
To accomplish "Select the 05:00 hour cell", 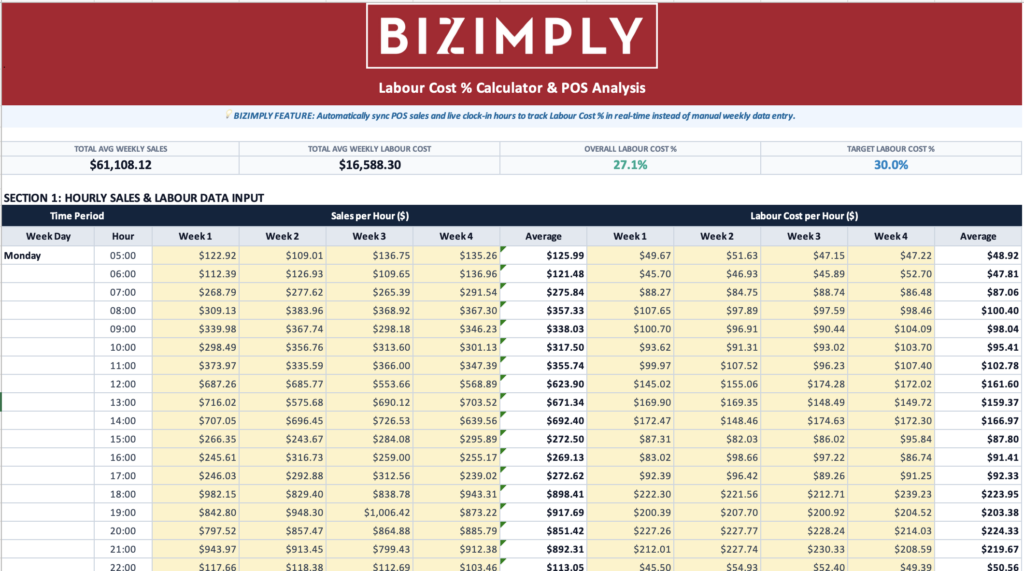I will tap(123, 255).
